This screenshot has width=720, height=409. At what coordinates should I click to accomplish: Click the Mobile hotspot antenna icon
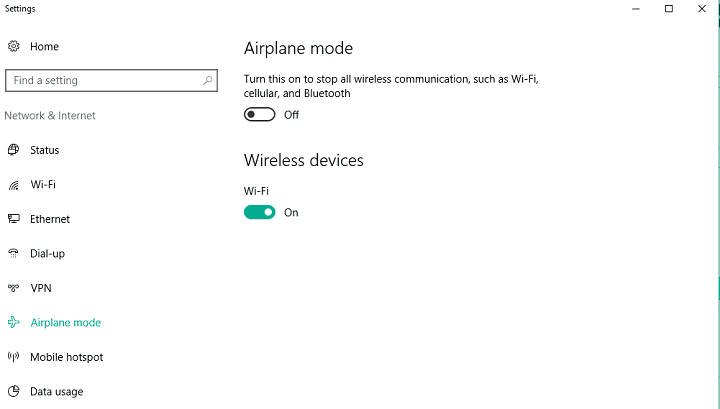click(x=14, y=357)
